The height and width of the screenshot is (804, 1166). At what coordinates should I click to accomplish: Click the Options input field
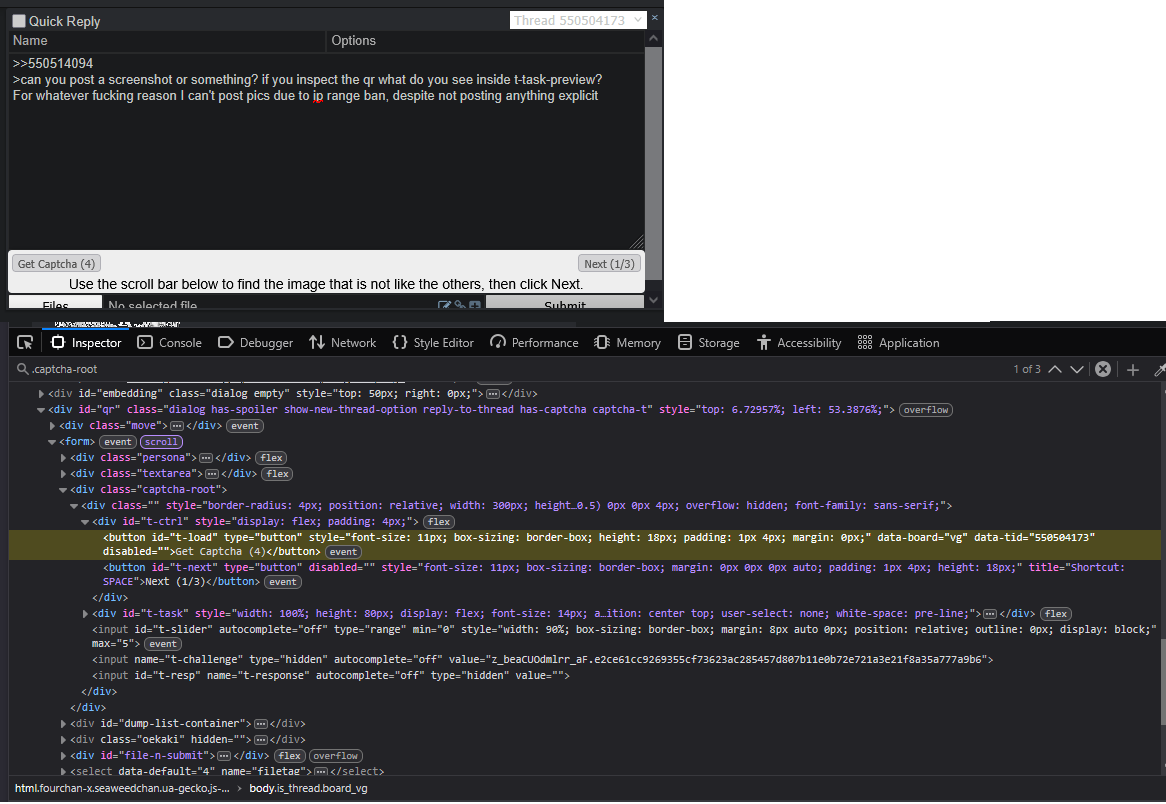[x=485, y=41]
